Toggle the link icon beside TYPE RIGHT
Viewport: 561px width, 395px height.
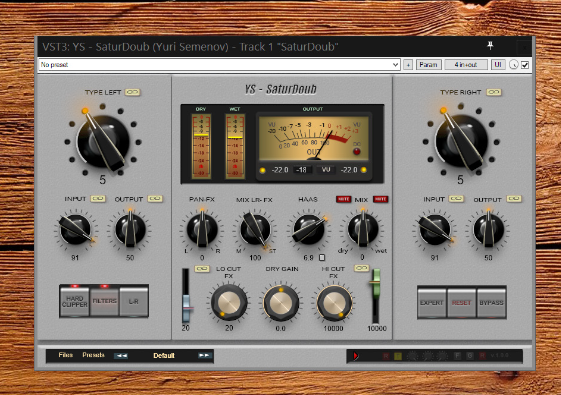click(x=494, y=92)
